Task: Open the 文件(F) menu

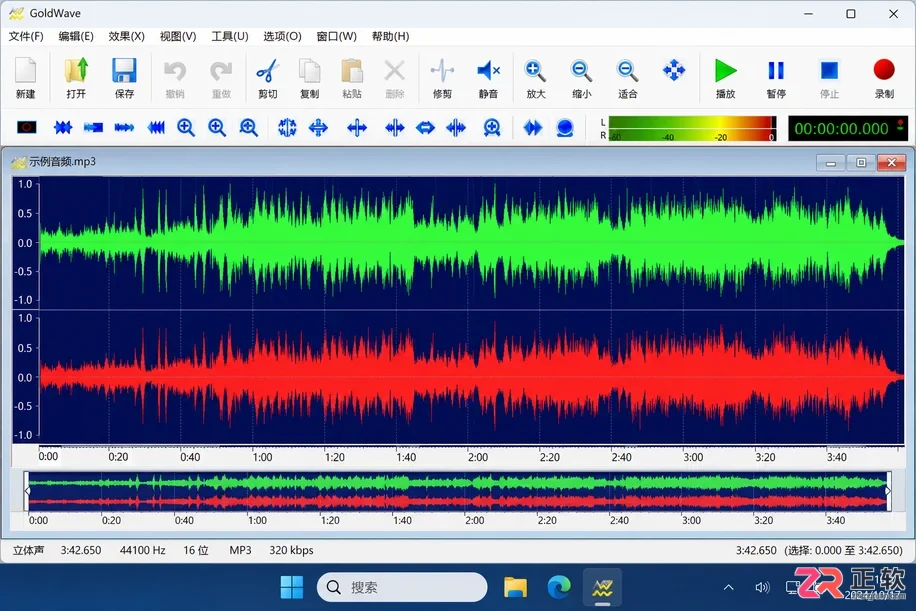Action: [x=26, y=36]
